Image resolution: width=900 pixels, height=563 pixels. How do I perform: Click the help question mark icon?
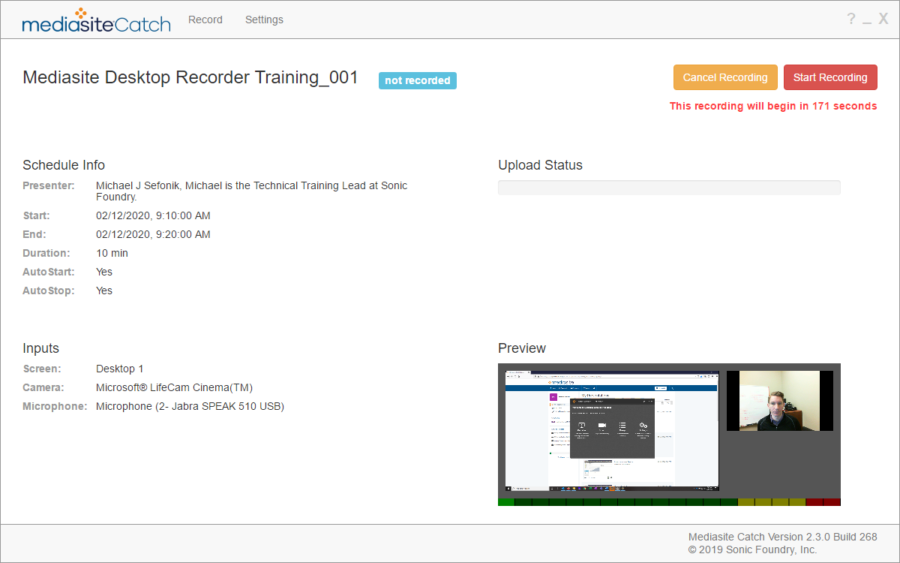[851, 19]
